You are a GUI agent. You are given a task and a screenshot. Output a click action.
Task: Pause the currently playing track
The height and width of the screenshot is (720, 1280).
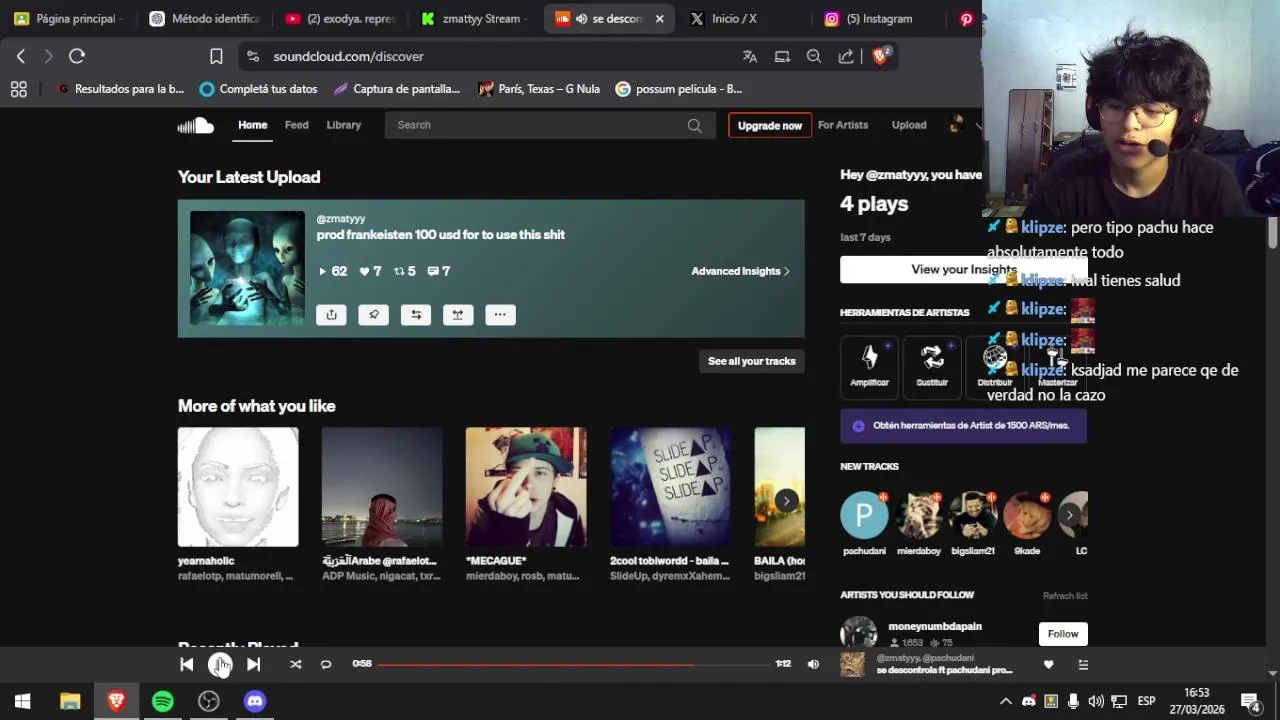(220, 664)
